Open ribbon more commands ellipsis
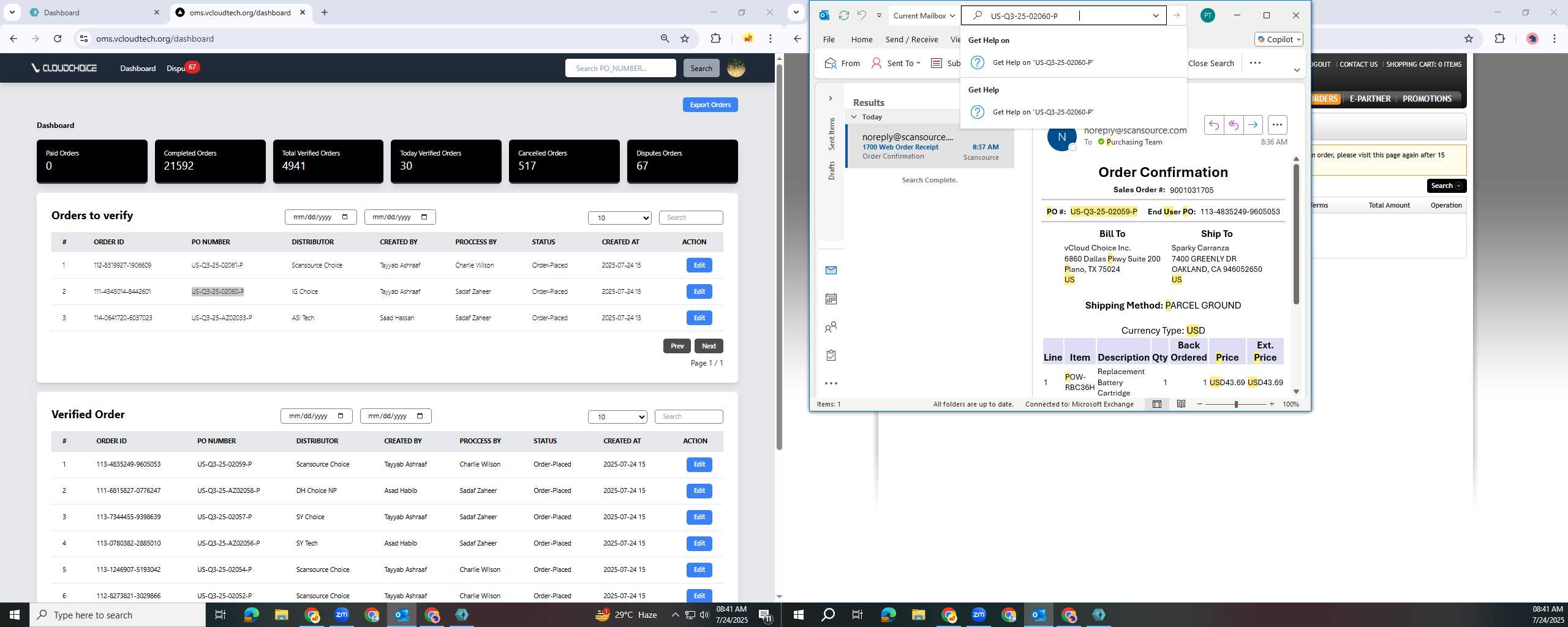The width and height of the screenshot is (1568, 627). click(x=1255, y=62)
